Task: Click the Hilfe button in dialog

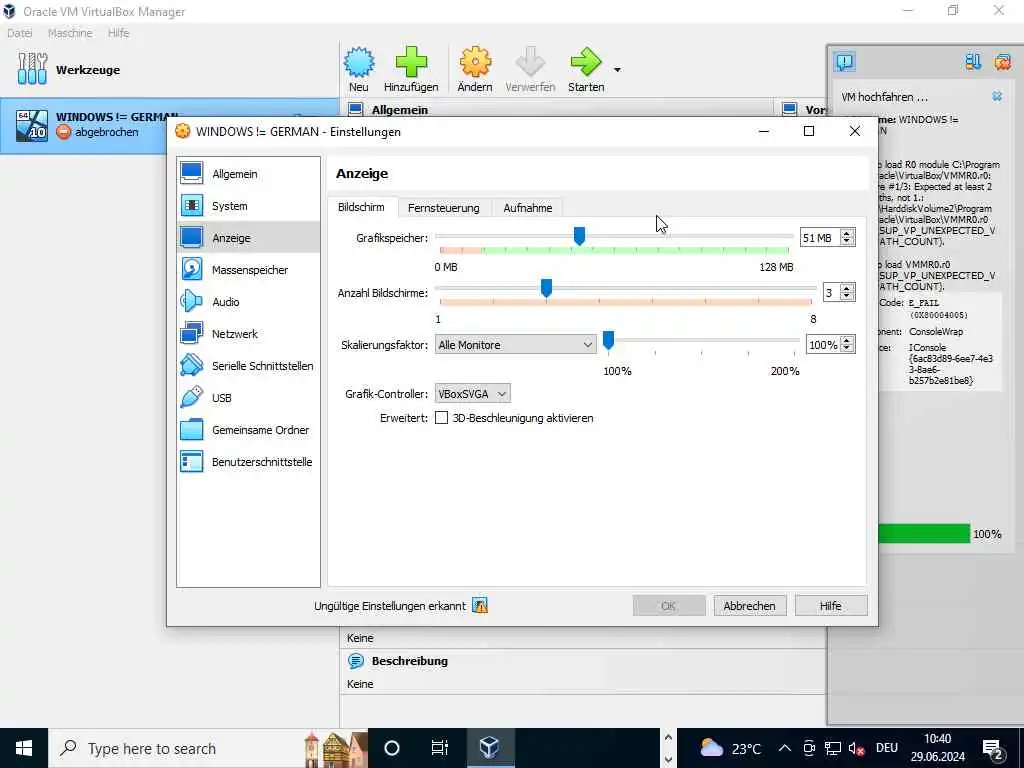Action: [x=831, y=606]
